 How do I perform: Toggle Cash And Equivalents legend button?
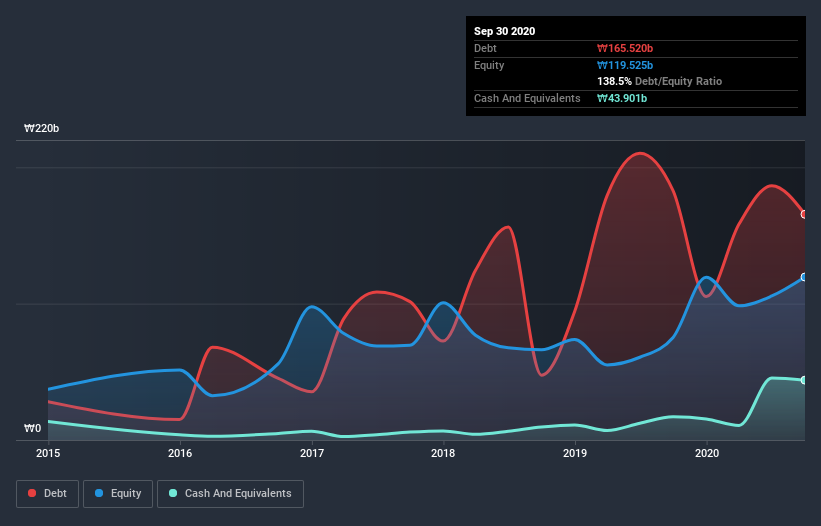[230, 494]
